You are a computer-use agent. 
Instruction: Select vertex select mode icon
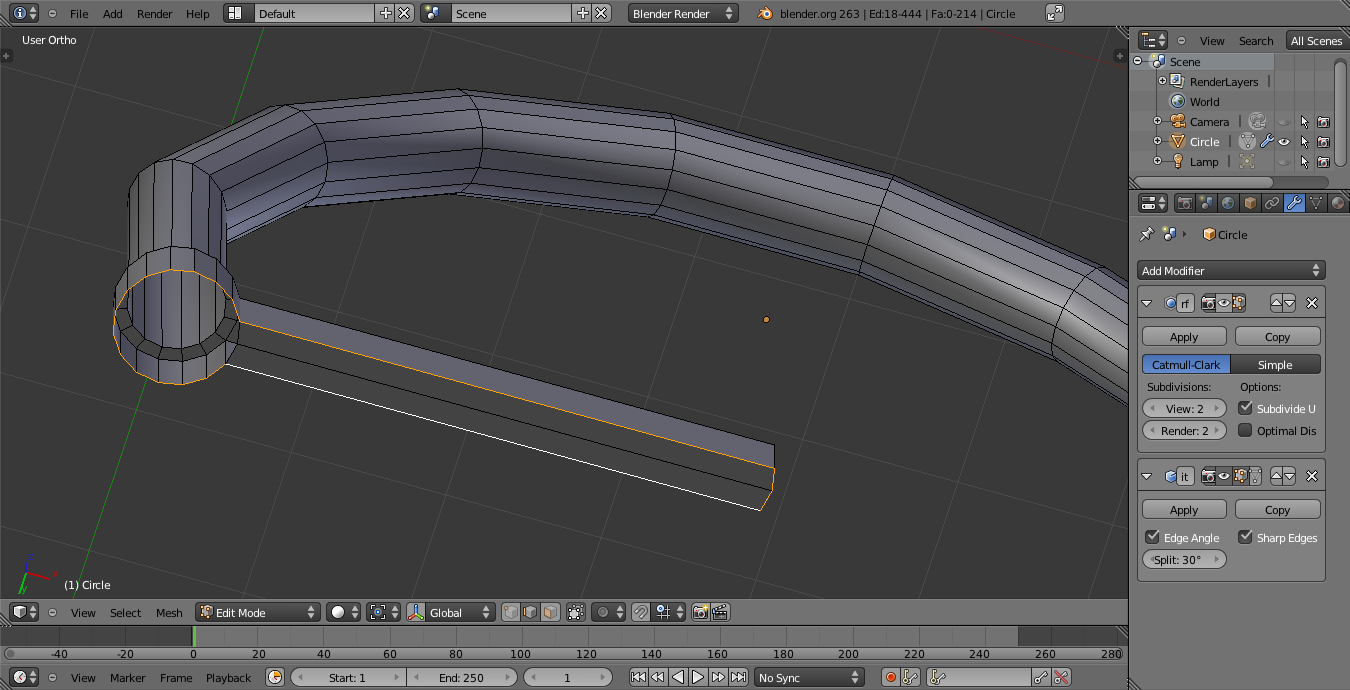click(x=511, y=612)
